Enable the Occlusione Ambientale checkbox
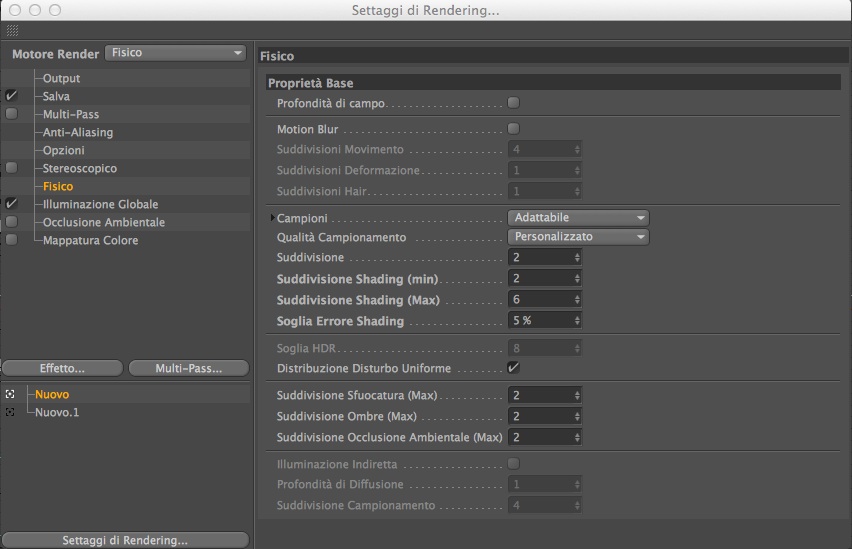Viewport: 852px width, 549px height. click(x=11, y=222)
